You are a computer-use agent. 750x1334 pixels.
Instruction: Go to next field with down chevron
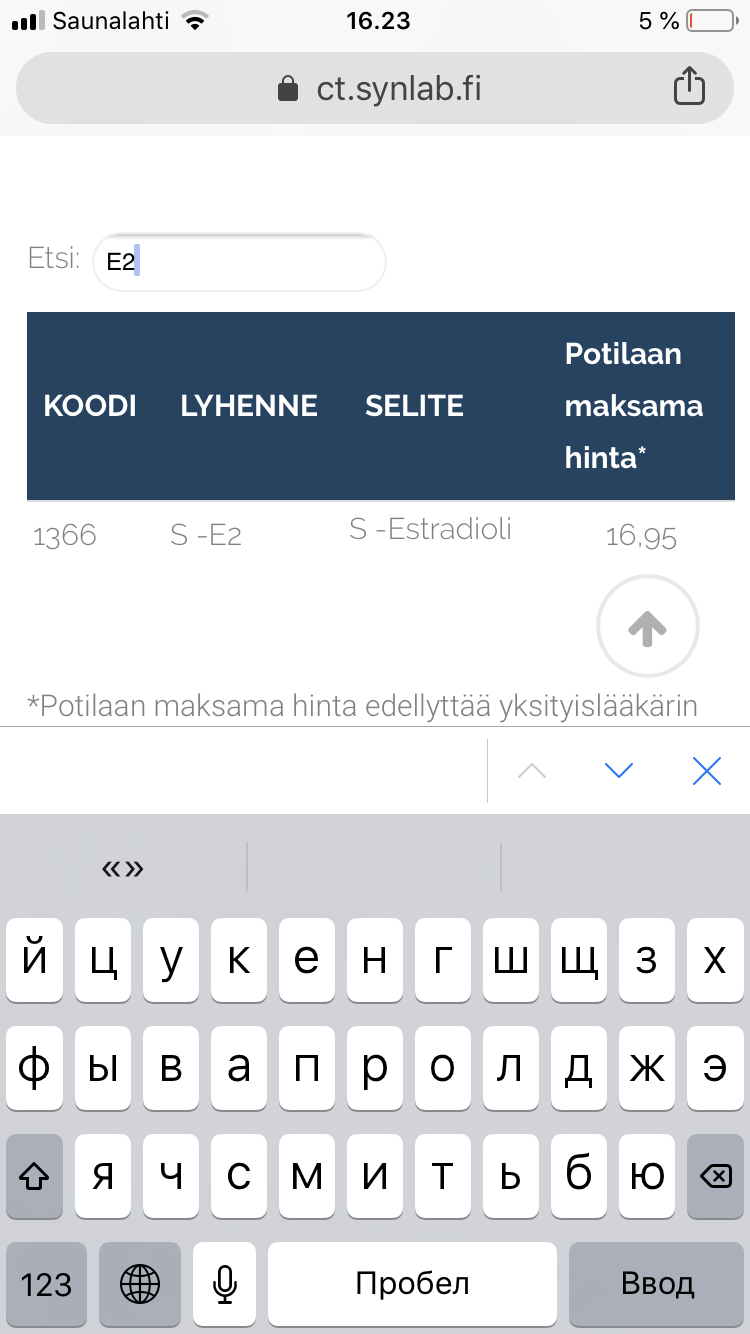click(620, 770)
